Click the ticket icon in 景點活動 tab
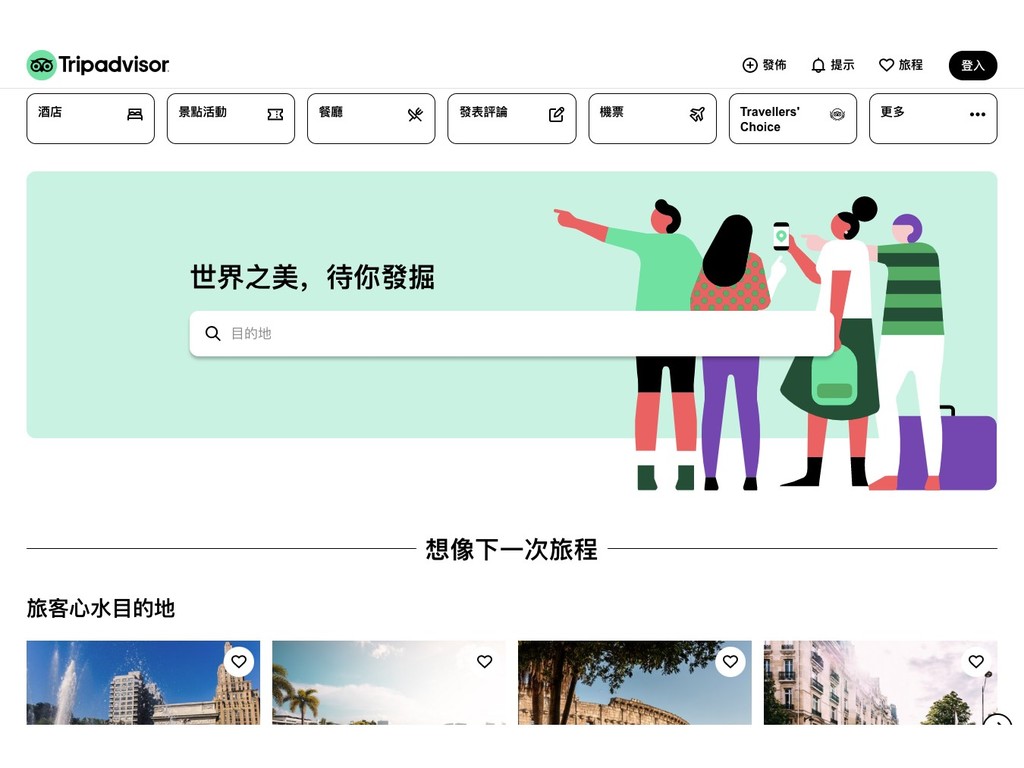The width and height of the screenshot is (1024, 768). pyautogui.click(x=276, y=114)
